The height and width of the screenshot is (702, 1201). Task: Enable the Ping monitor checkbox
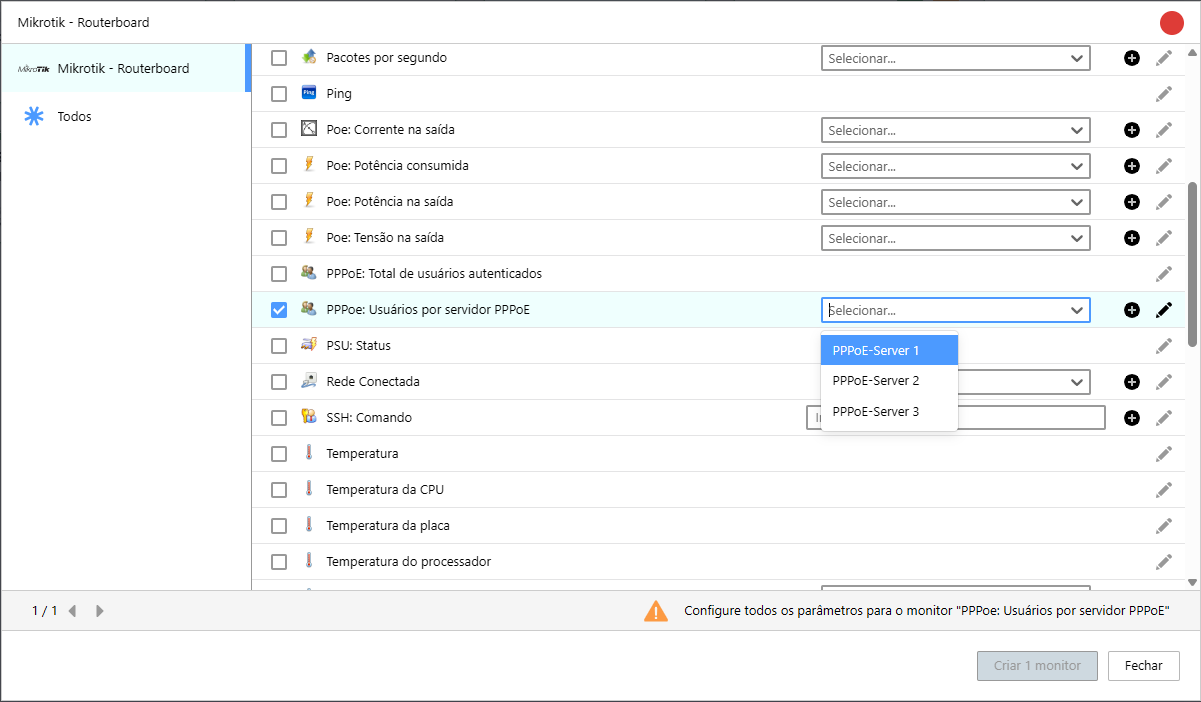click(279, 94)
